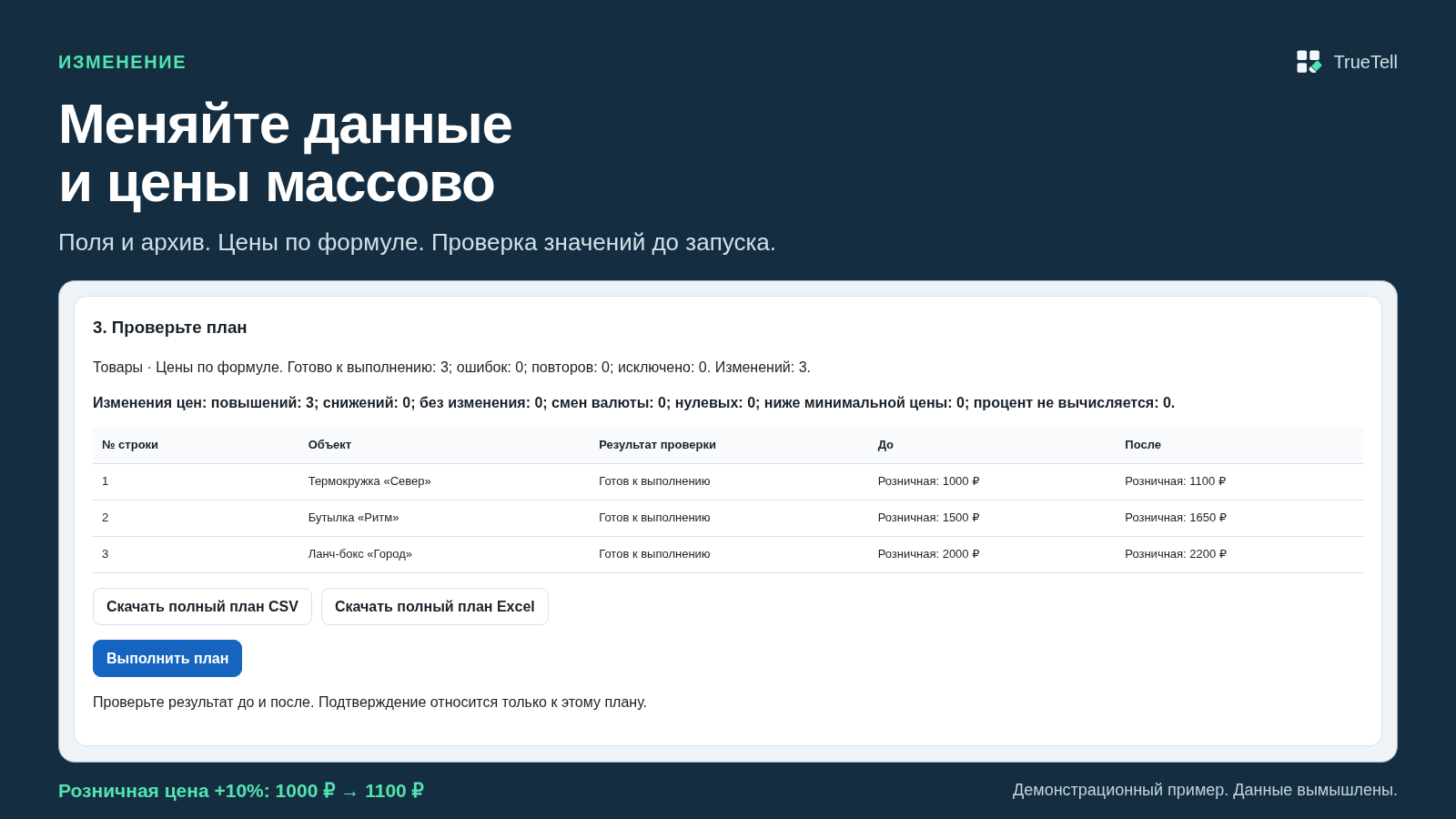Click the after price Розничная: 2200 ₽
Image resolution: width=1456 pixels, height=819 pixels.
(1176, 554)
